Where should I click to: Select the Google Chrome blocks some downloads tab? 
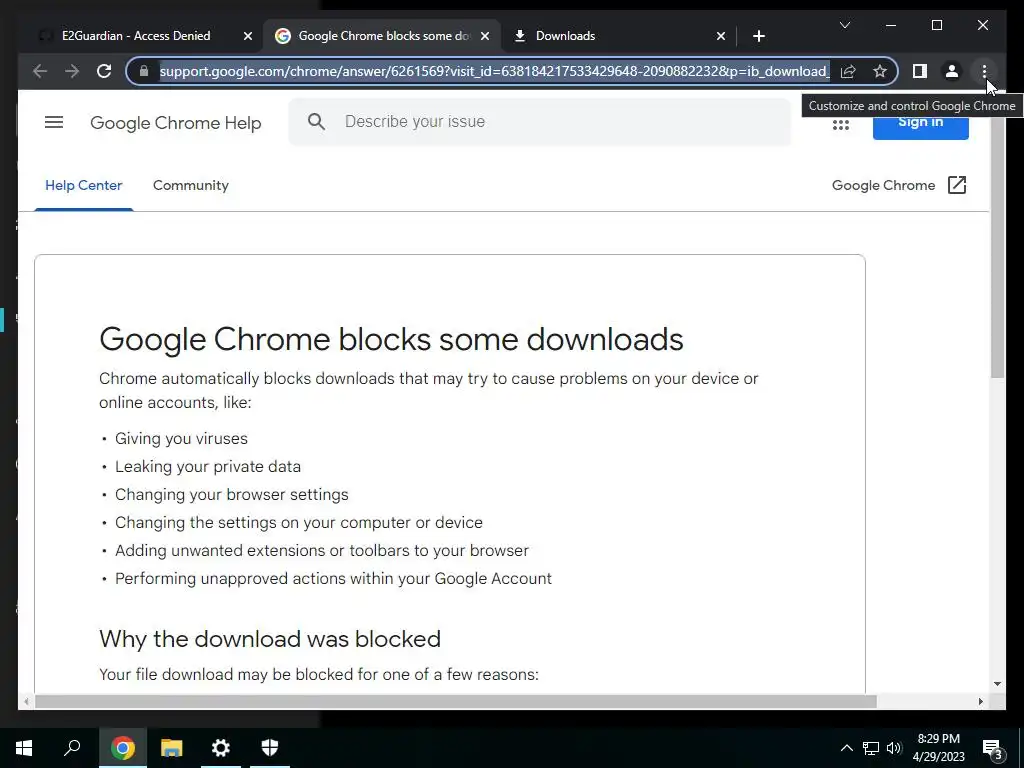pyautogui.click(x=383, y=36)
